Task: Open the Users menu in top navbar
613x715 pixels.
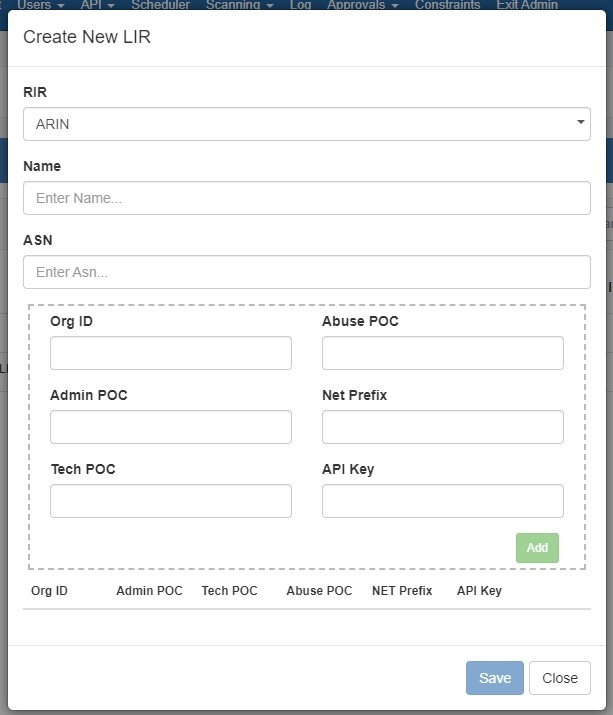Action: click(x=40, y=5)
